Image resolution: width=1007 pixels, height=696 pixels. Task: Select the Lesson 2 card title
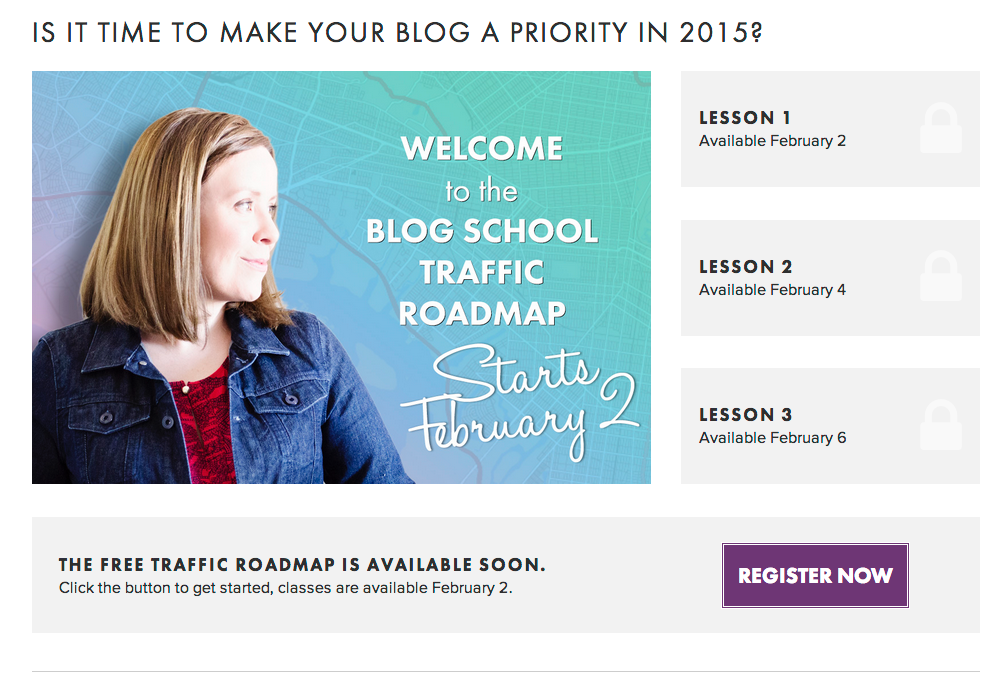[744, 266]
